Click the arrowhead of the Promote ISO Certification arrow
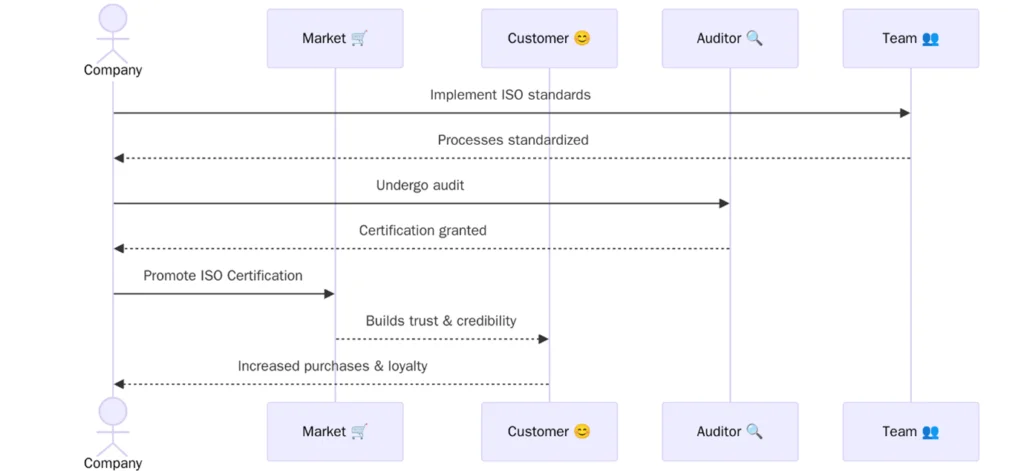 coord(328,294)
